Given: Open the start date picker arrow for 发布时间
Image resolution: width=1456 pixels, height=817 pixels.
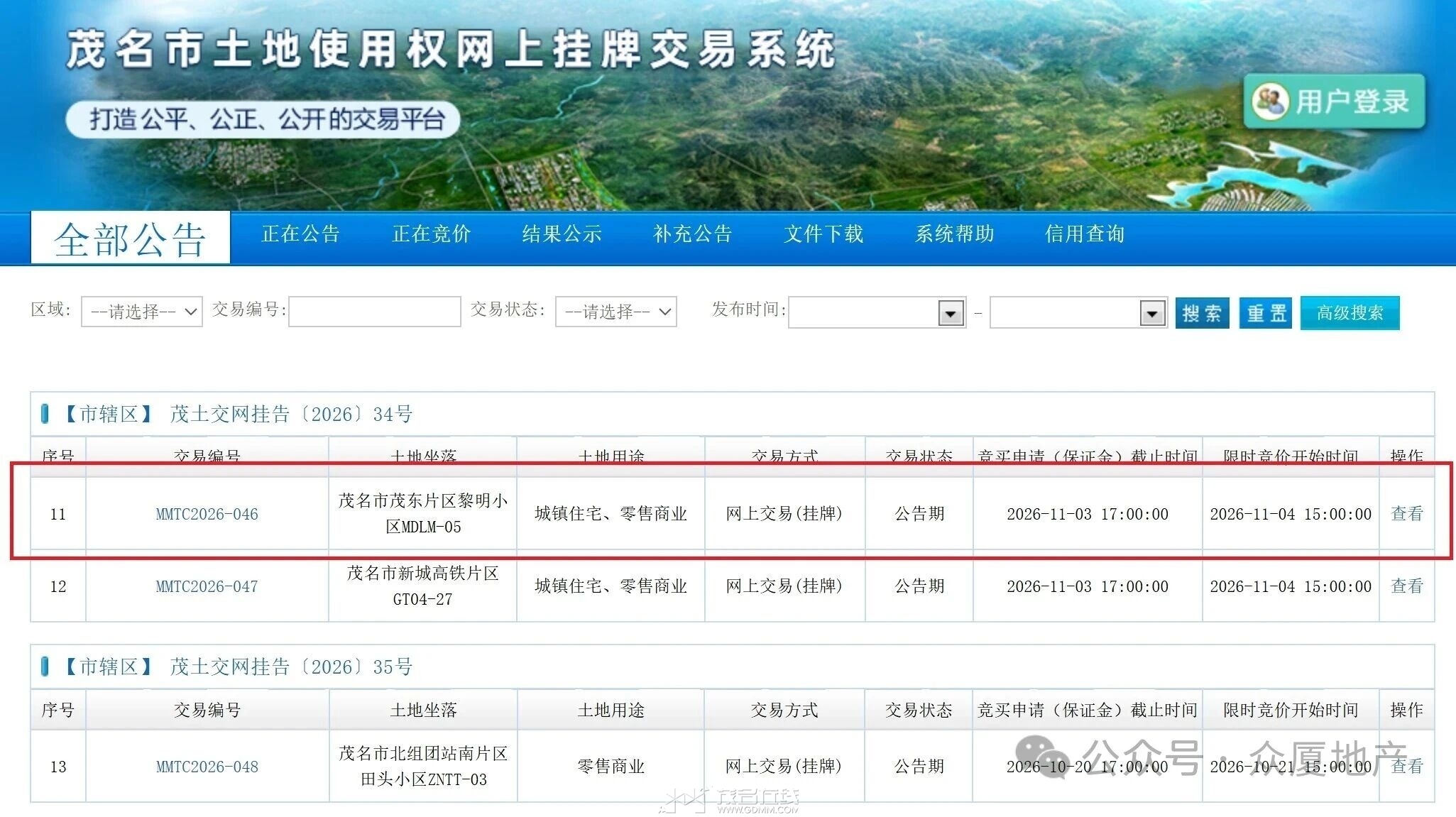Looking at the screenshot, I should (x=951, y=312).
